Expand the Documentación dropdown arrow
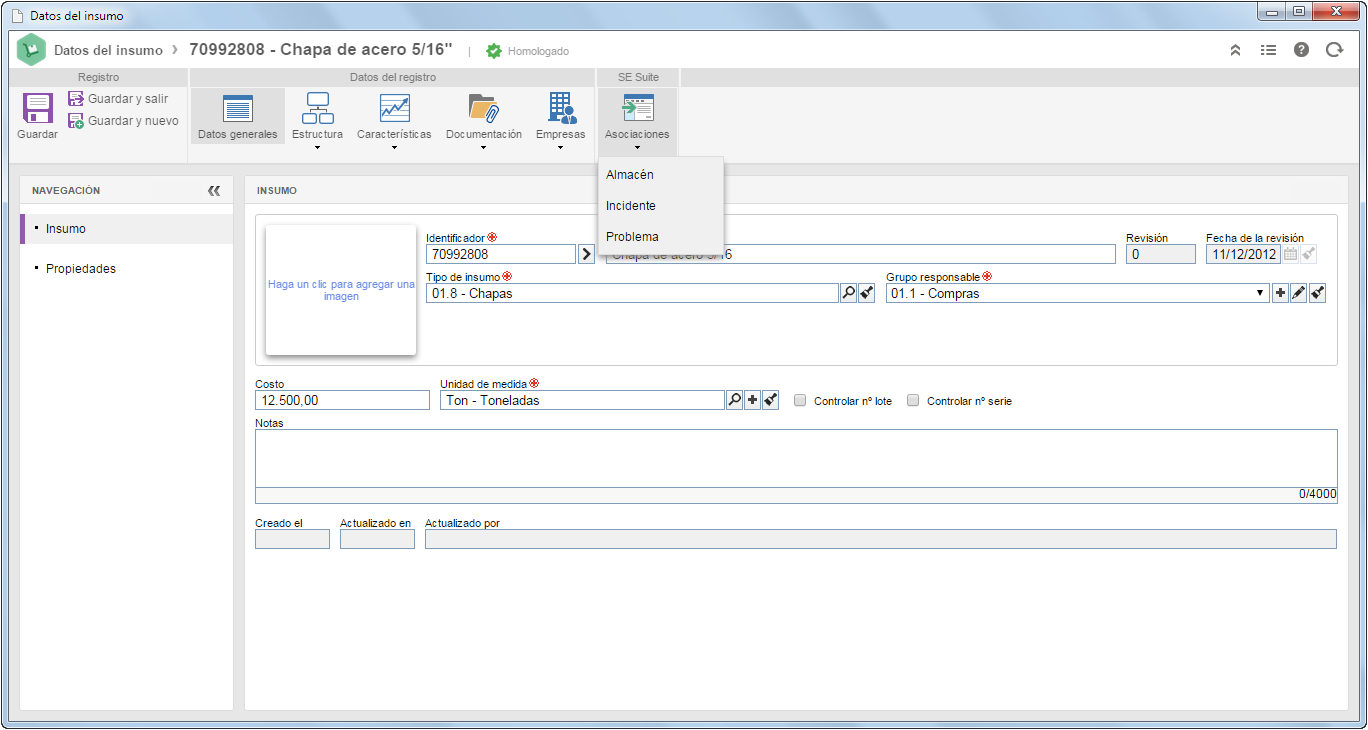The height and width of the screenshot is (730, 1368). (x=483, y=148)
